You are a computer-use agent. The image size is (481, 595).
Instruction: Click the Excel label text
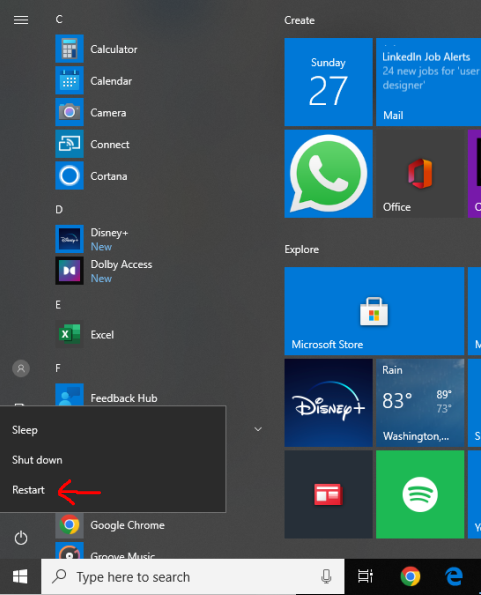(x=102, y=335)
